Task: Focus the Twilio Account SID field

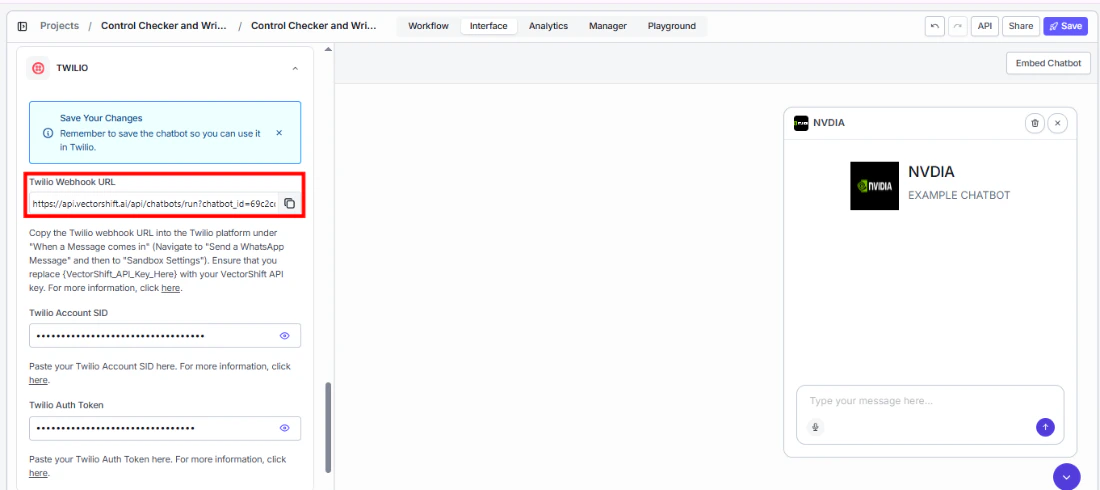Action: (165, 336)
